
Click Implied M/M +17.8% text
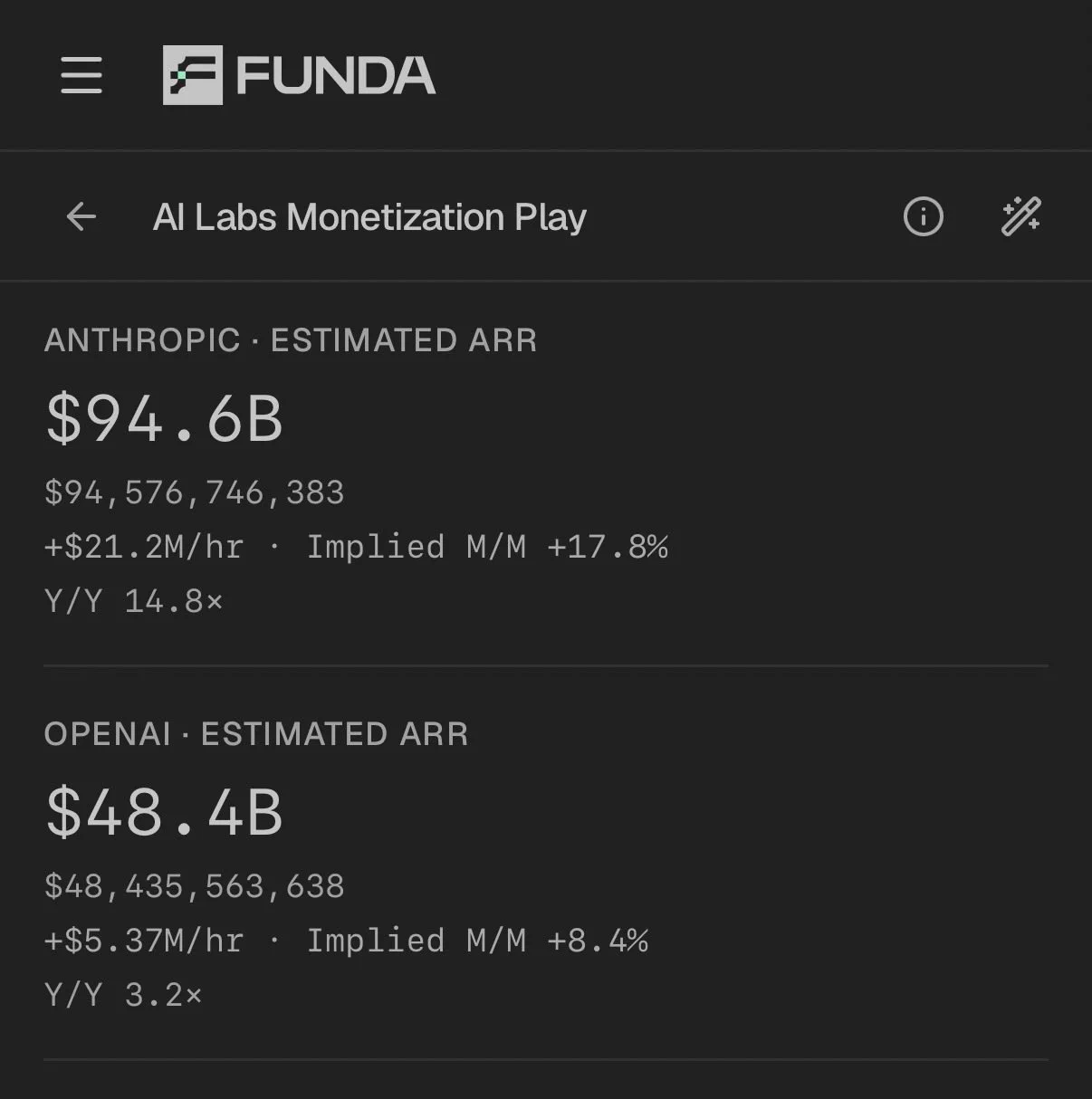click(x=487, y=547)
